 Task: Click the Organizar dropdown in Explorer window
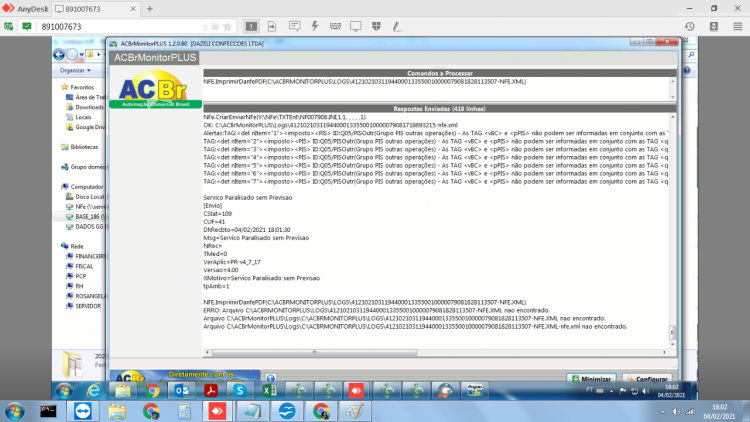tap(75, 70)
